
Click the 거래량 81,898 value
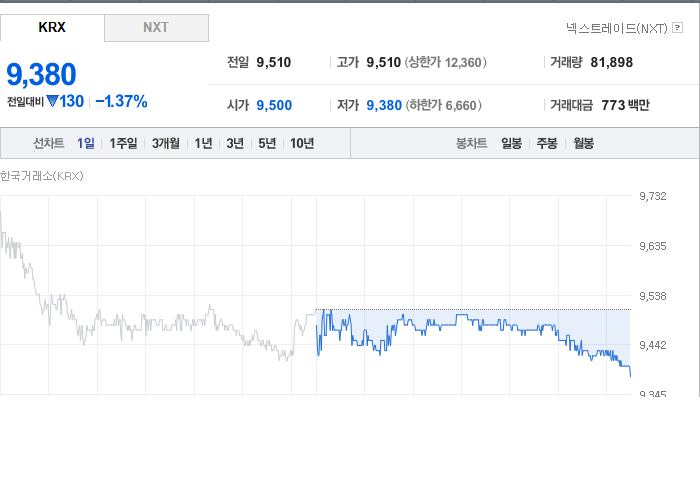(612, 62)
